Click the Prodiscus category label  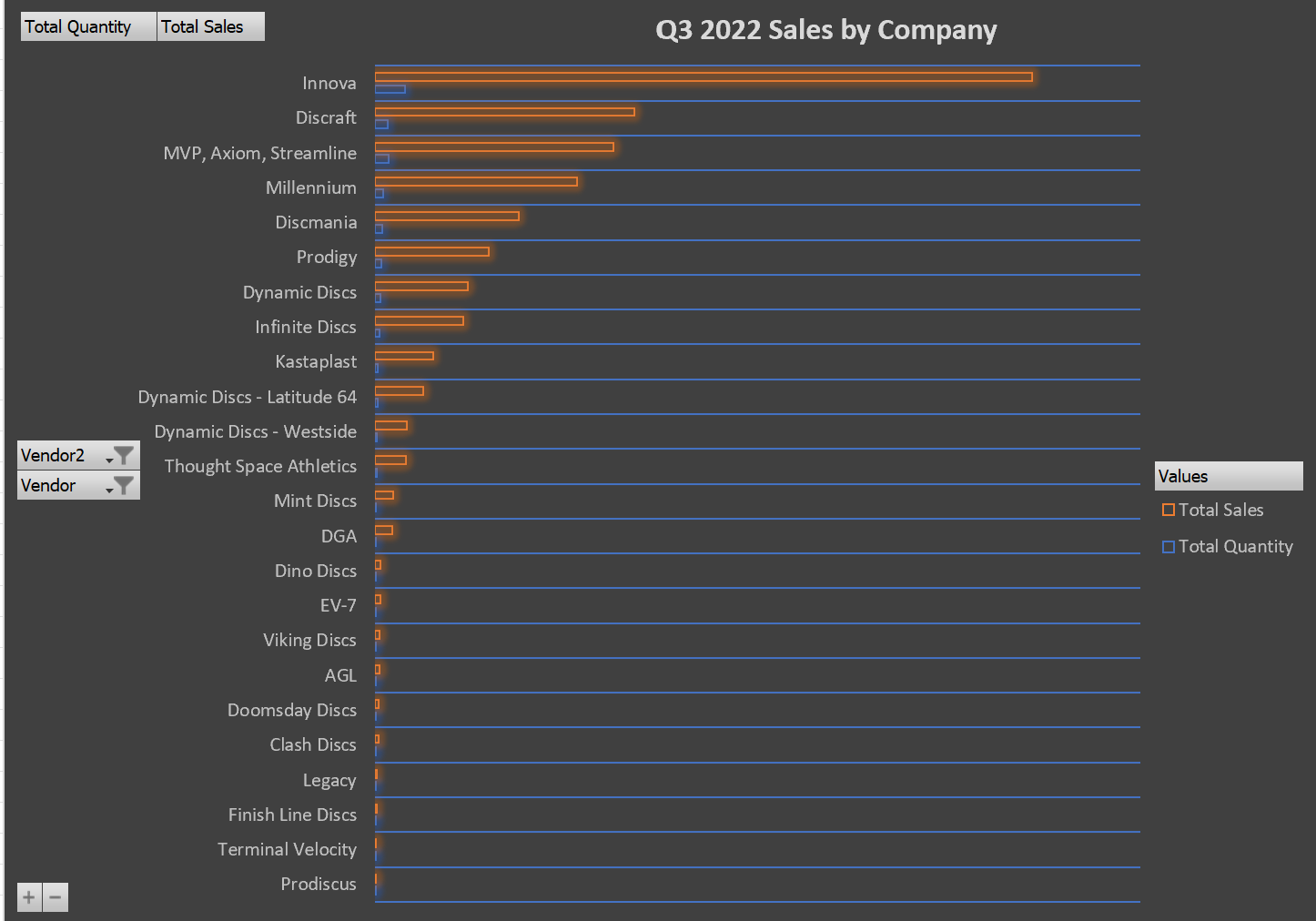point(319,884)
